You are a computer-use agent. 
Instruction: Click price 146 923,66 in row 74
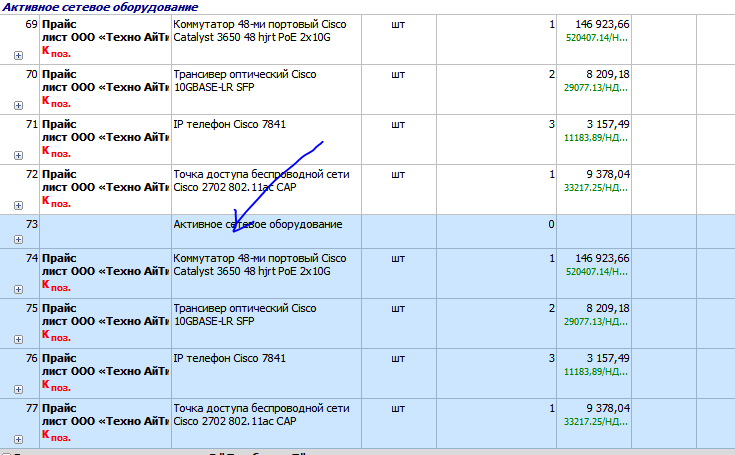coord(602,258)
